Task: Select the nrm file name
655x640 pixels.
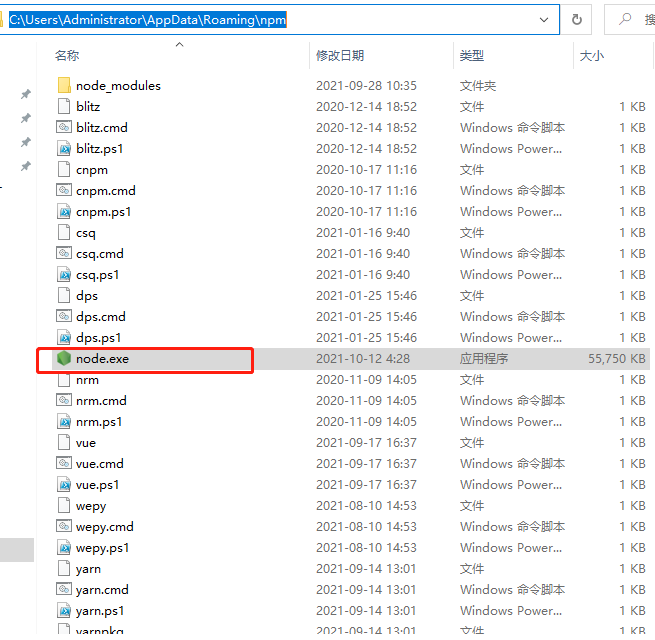Action: [x=87, y=380]
